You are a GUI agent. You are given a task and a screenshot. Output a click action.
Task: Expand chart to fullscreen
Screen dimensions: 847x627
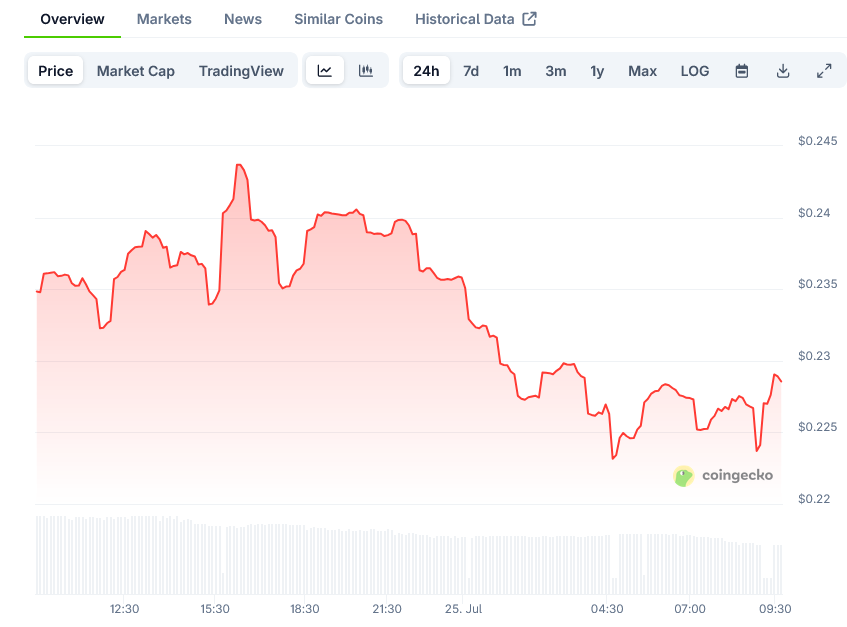coord(824,71)
